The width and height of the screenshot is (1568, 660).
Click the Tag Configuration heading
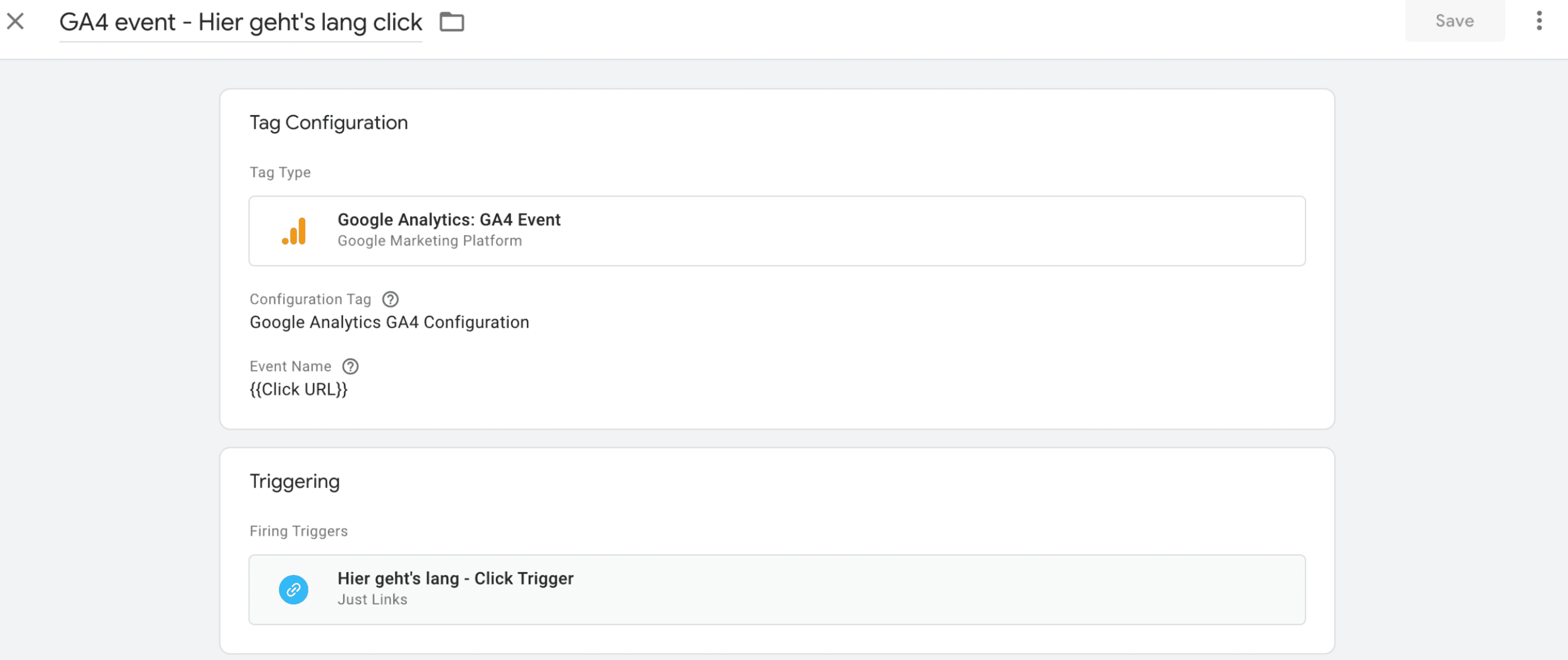click(328, 123)
